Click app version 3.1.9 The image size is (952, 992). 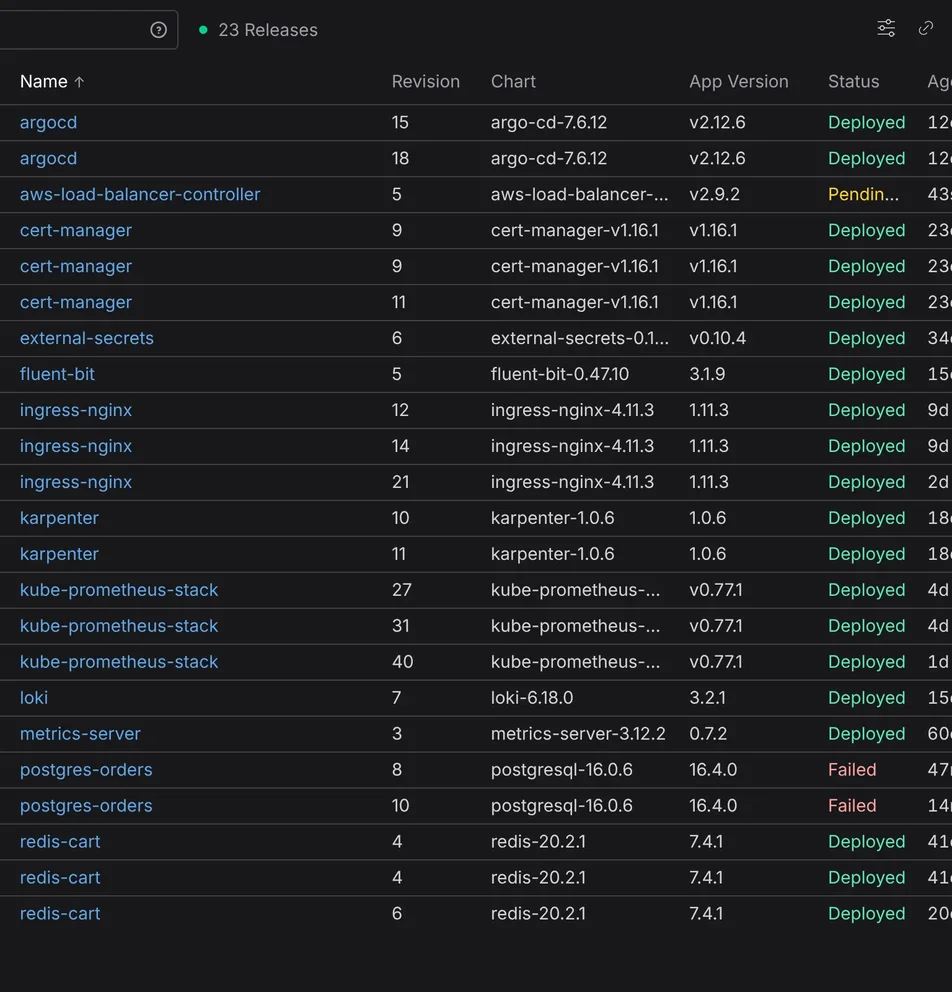click(707, 374)
